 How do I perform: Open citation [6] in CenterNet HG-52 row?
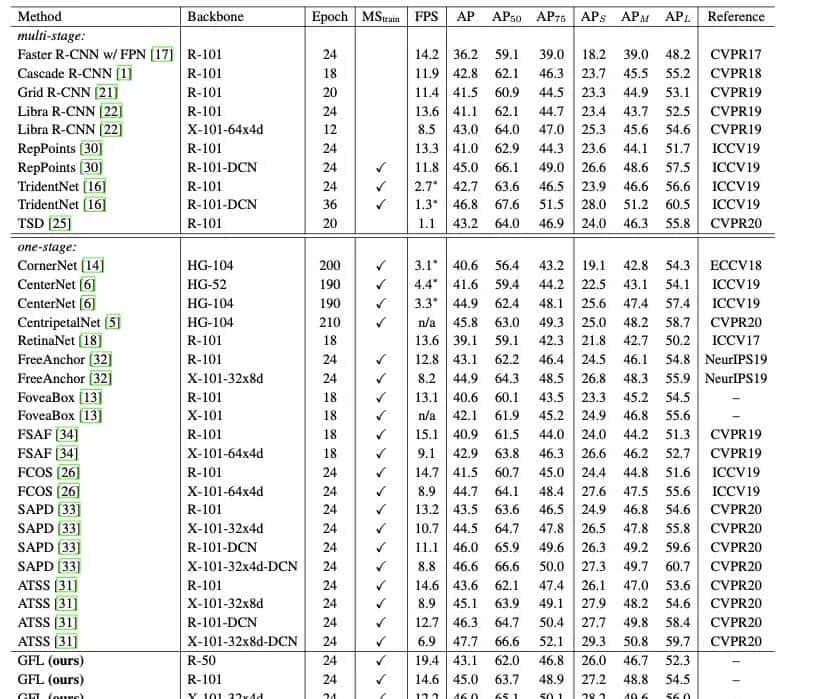88,285
